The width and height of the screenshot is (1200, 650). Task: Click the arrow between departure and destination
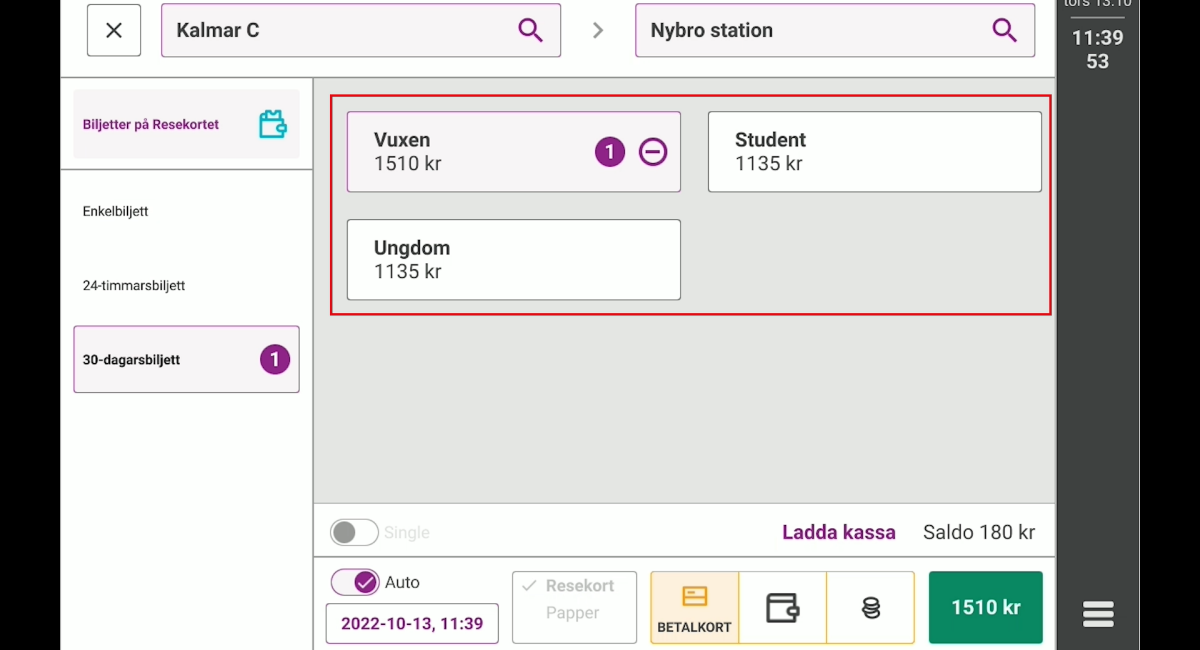(598, 30)
